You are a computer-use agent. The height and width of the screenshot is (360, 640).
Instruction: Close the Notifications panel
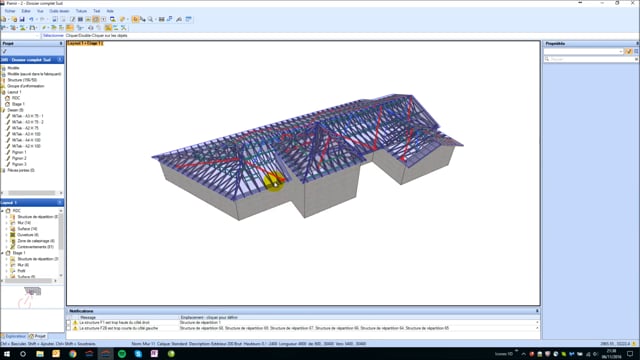point(537,311)
